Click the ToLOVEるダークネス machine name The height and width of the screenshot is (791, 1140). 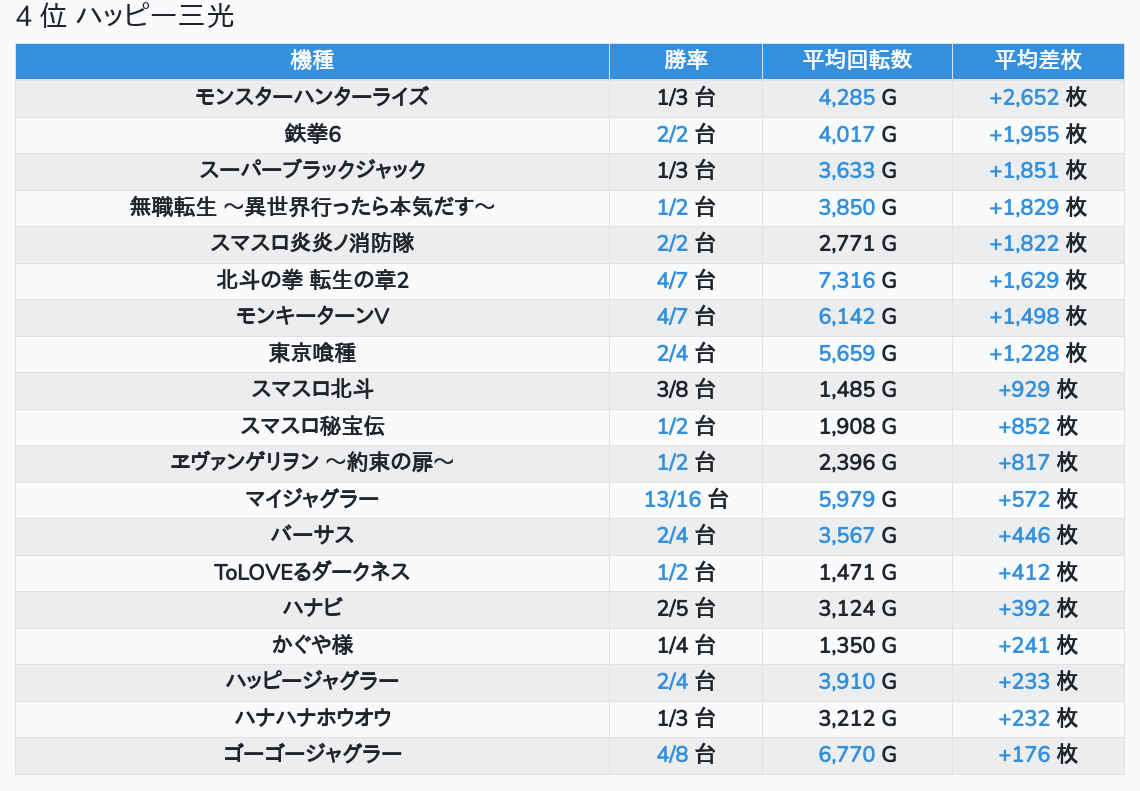pos(312,572)
